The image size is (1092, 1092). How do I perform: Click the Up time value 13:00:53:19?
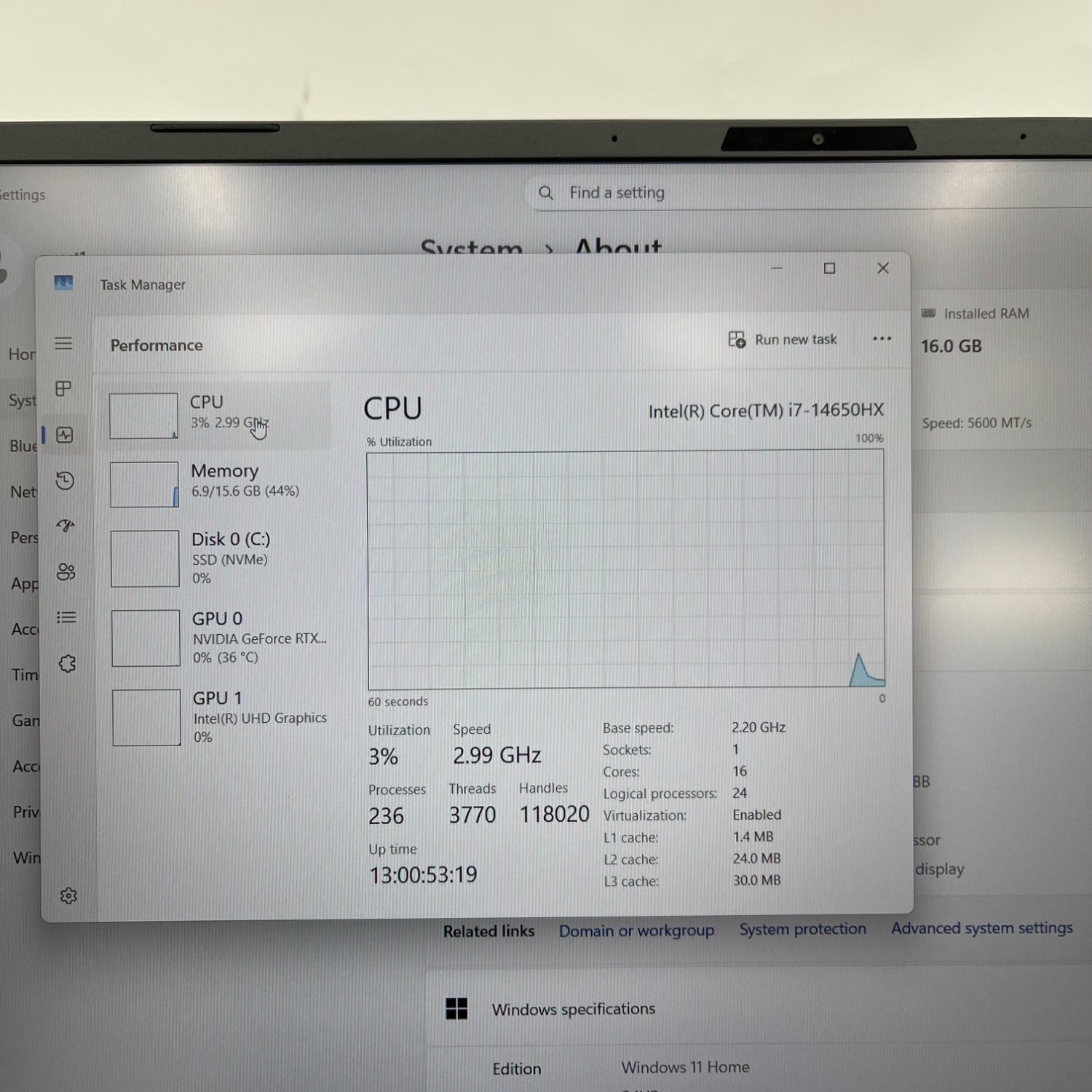click(423, 874)
